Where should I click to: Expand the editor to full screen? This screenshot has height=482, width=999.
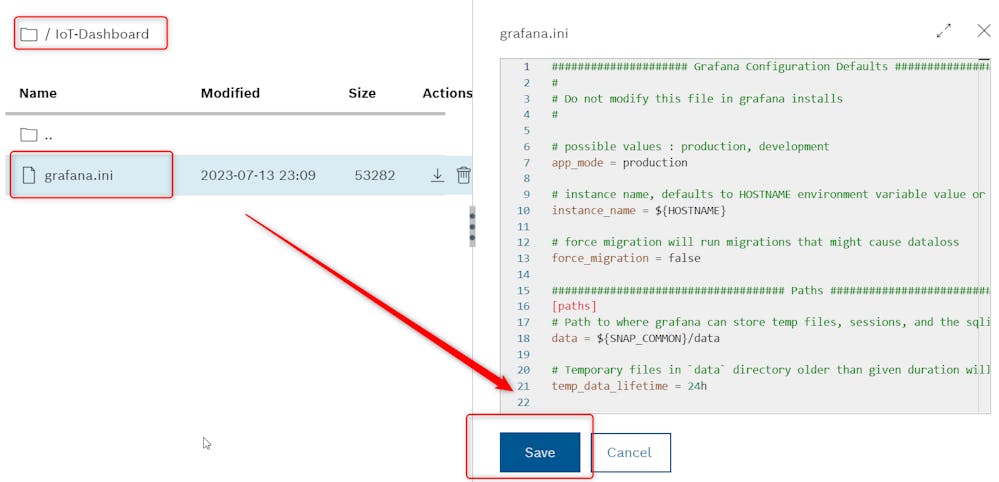[944, 31]
